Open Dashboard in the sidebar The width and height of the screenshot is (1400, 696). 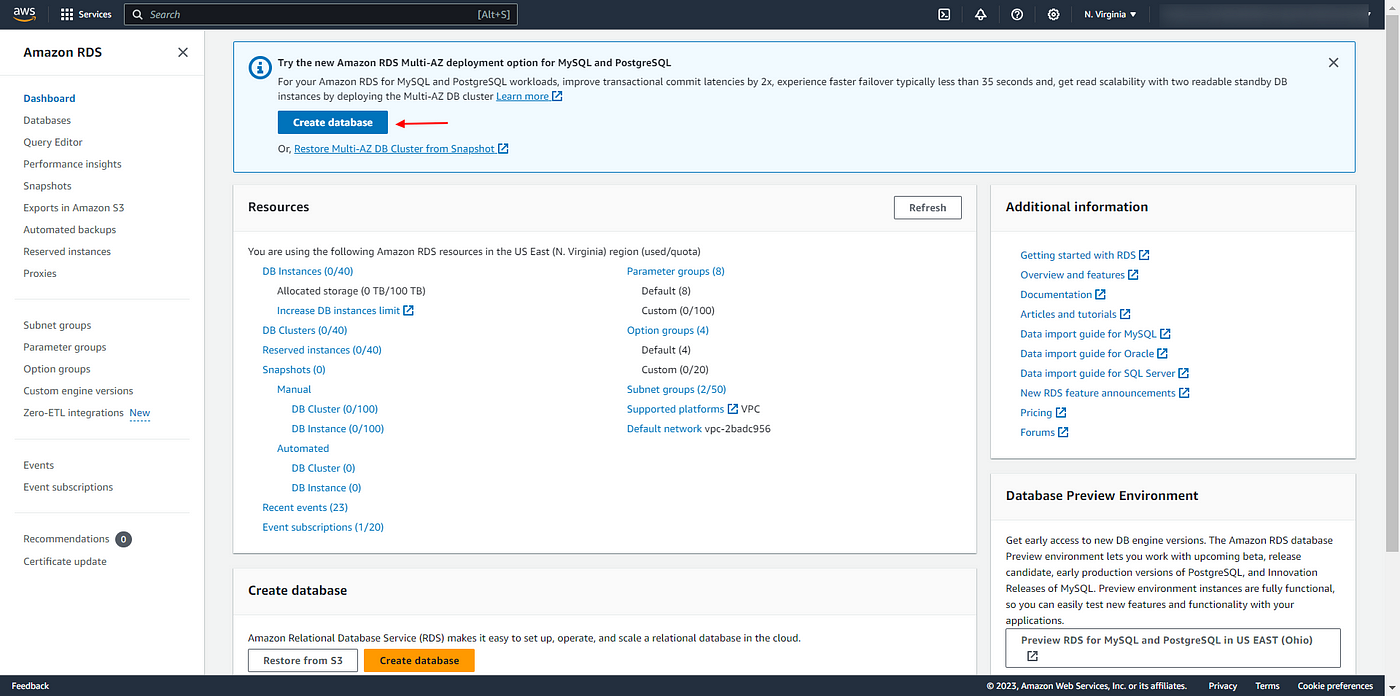point(49,98)
